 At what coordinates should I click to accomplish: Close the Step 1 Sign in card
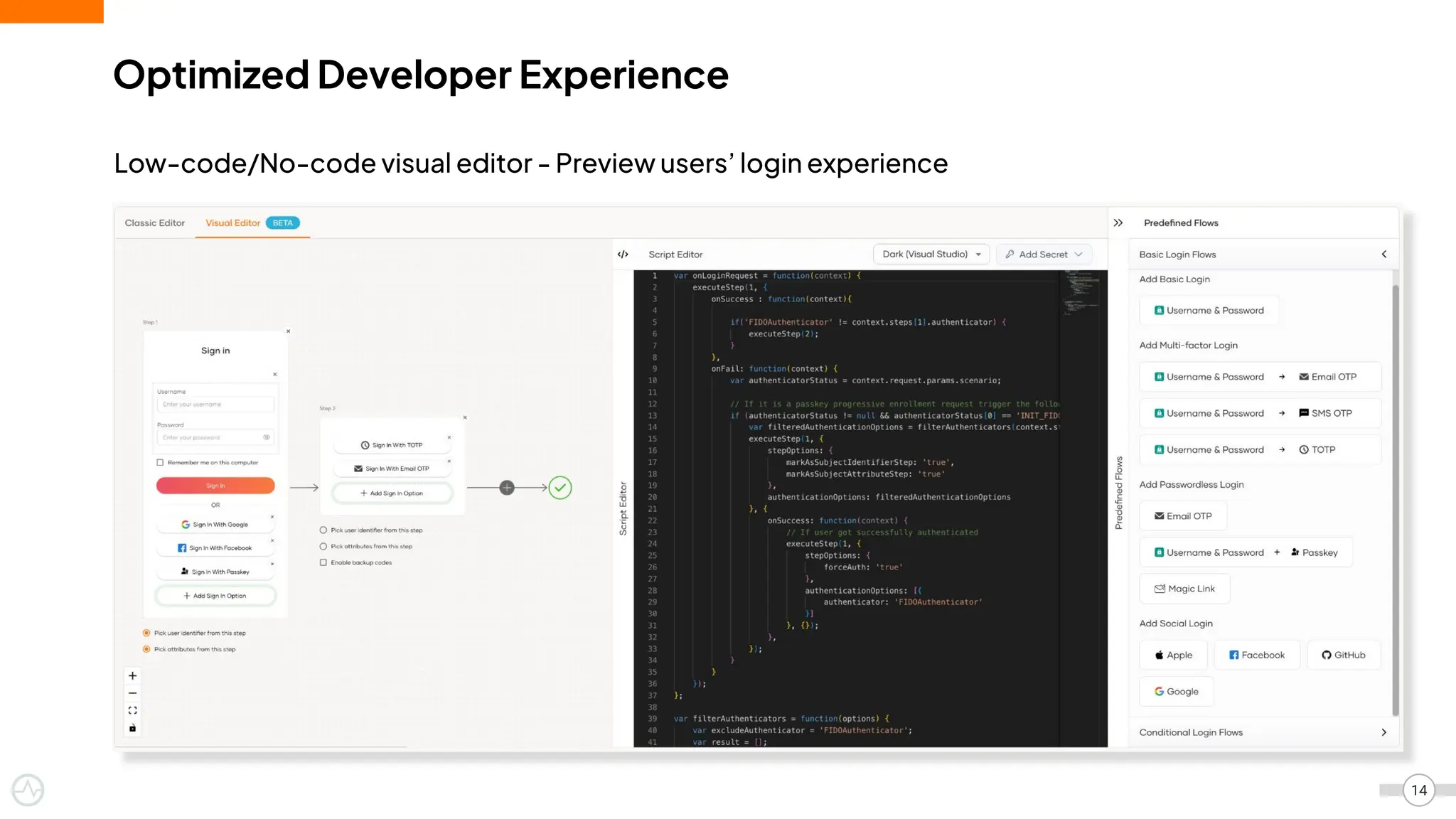288,331
